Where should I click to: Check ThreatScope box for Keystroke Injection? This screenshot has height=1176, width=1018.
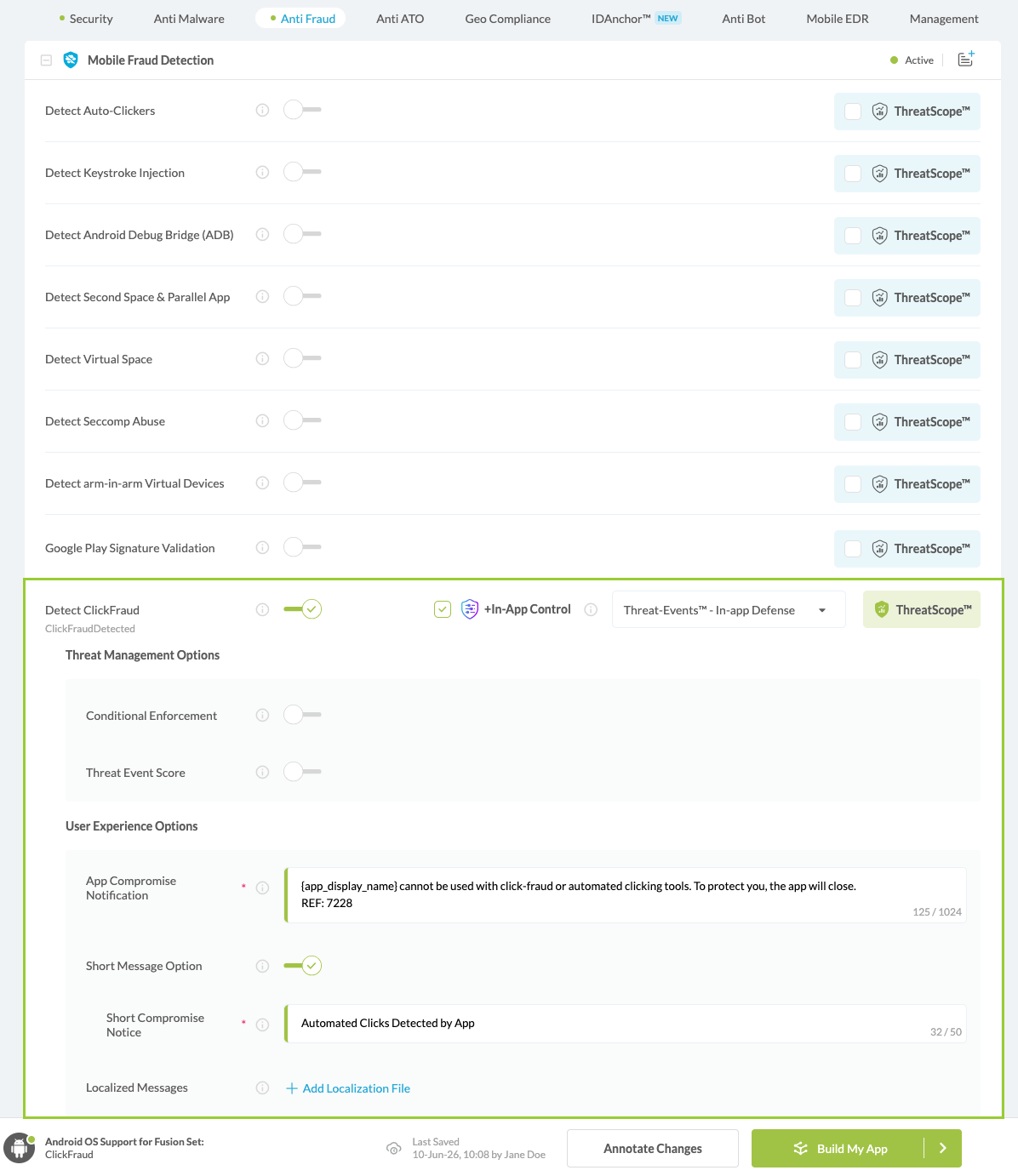click(853, 174)
